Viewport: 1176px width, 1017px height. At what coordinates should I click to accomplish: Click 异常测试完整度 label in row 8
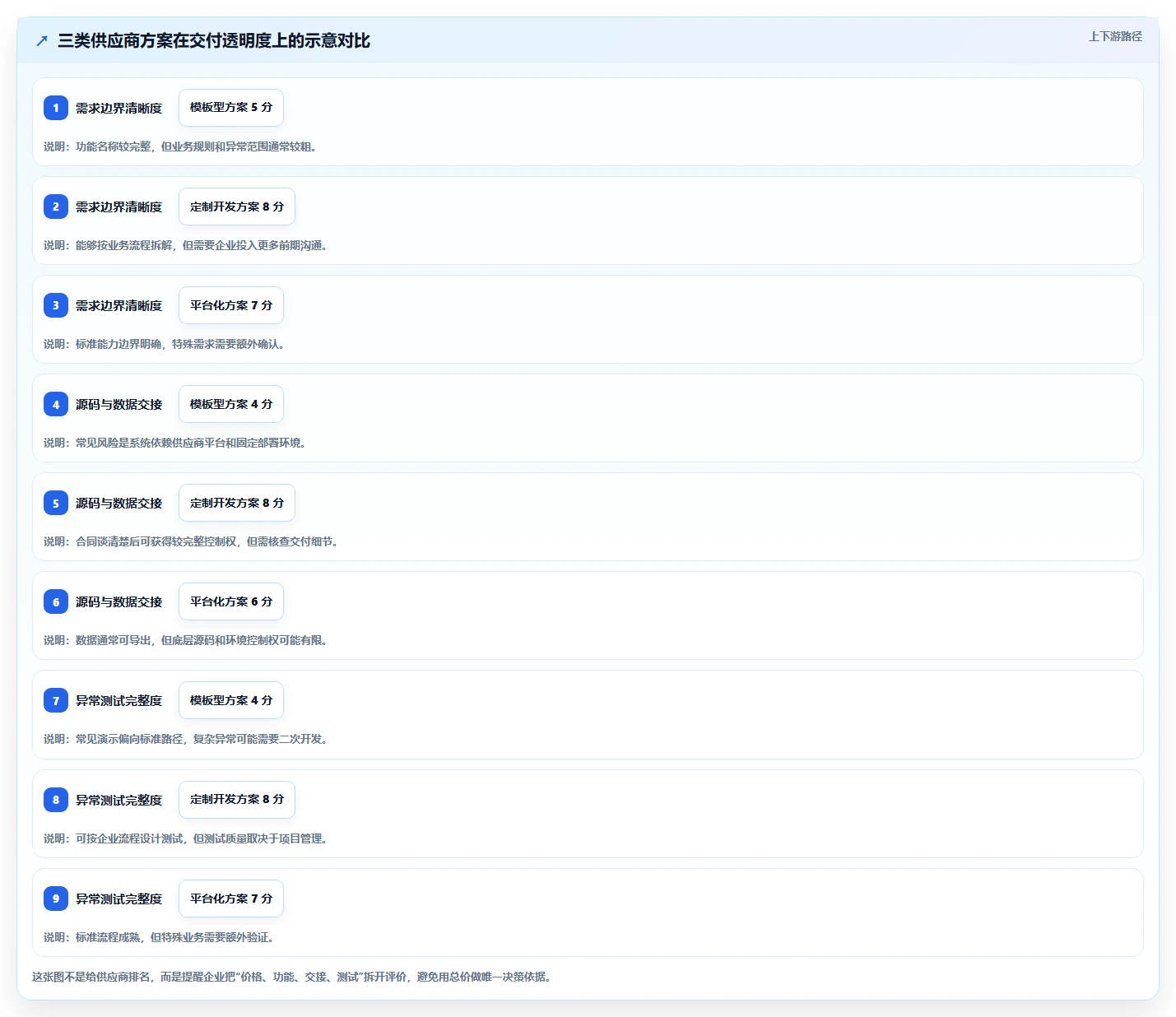click(119, 800)
